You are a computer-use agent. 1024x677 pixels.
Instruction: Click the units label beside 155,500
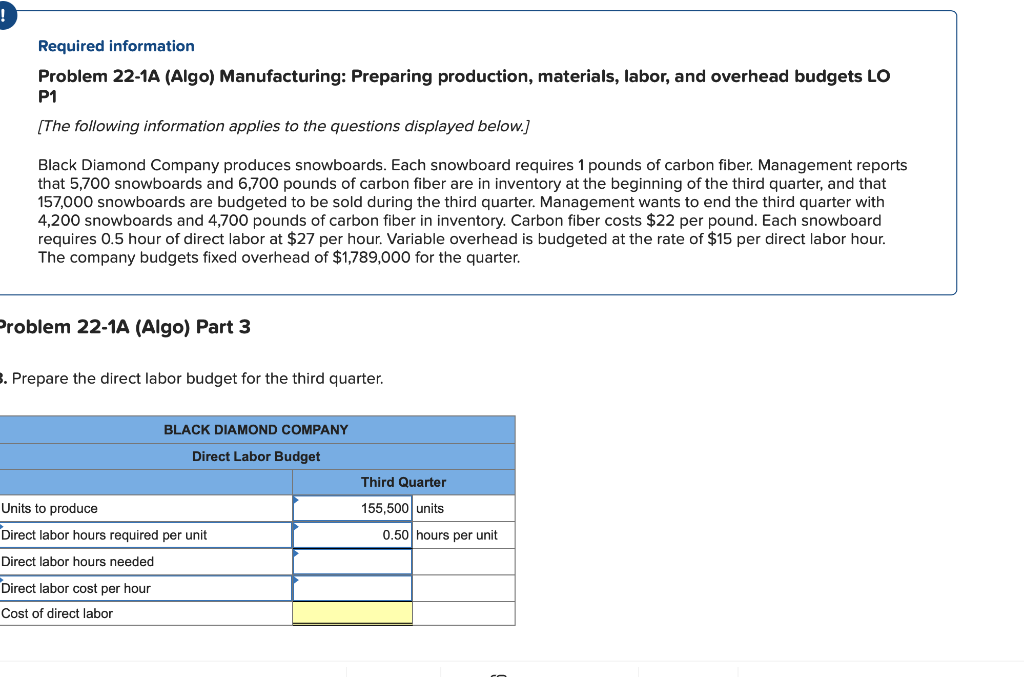coord(429,508)
